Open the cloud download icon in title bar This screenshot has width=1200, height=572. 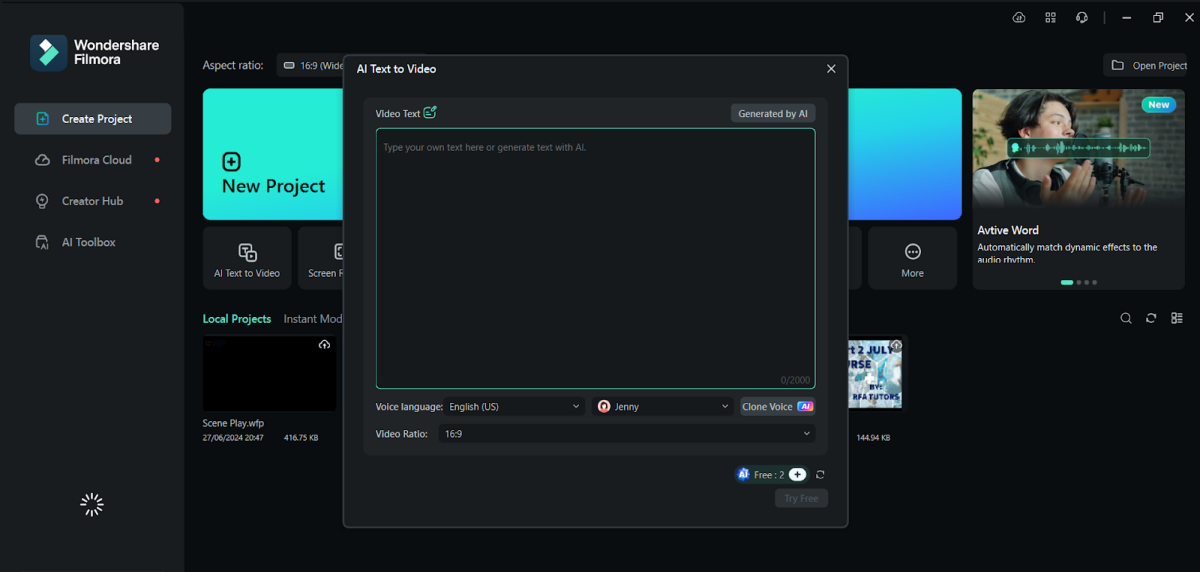[x=1019, y=18]
